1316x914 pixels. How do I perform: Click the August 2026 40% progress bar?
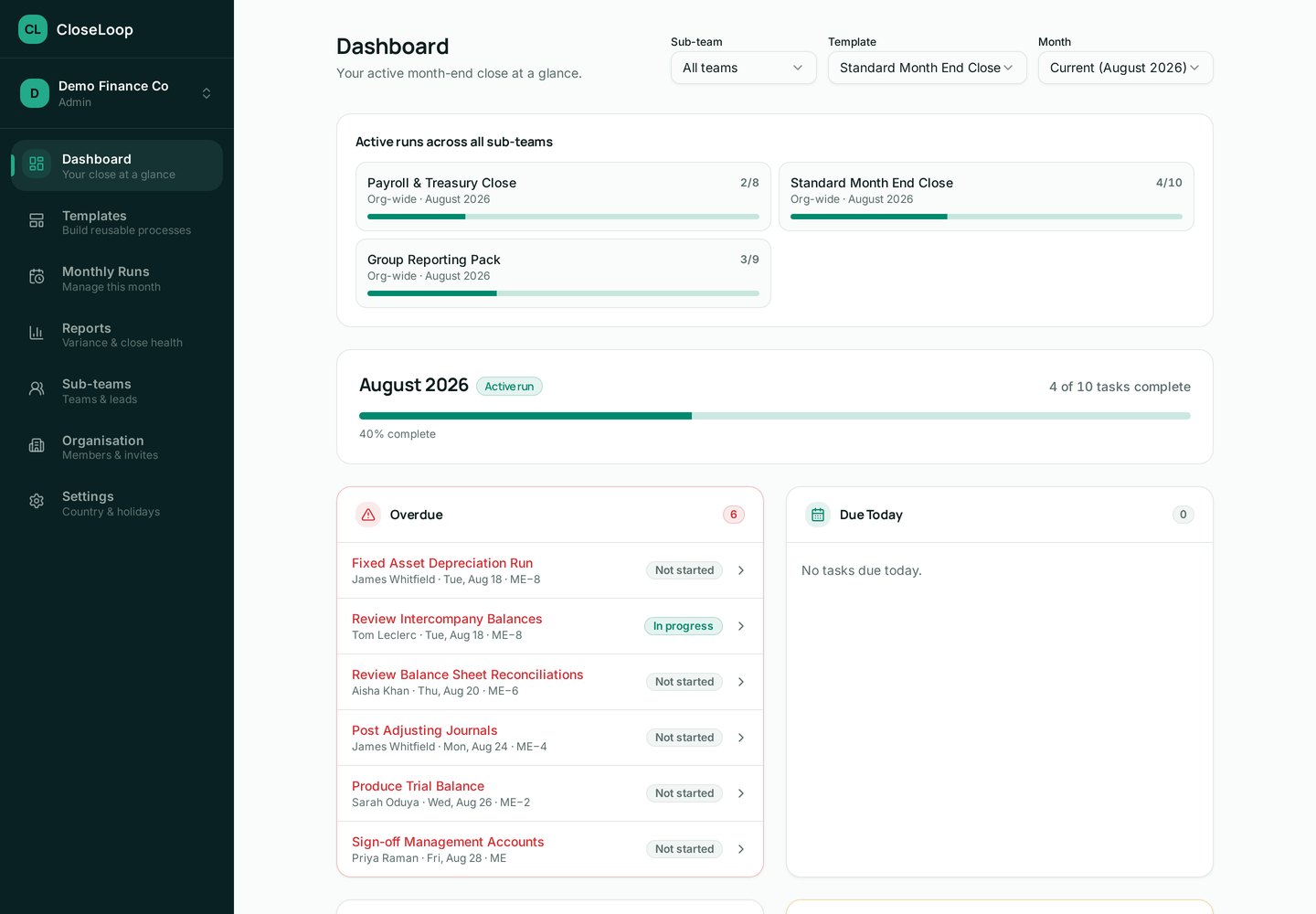coord(775,416)
